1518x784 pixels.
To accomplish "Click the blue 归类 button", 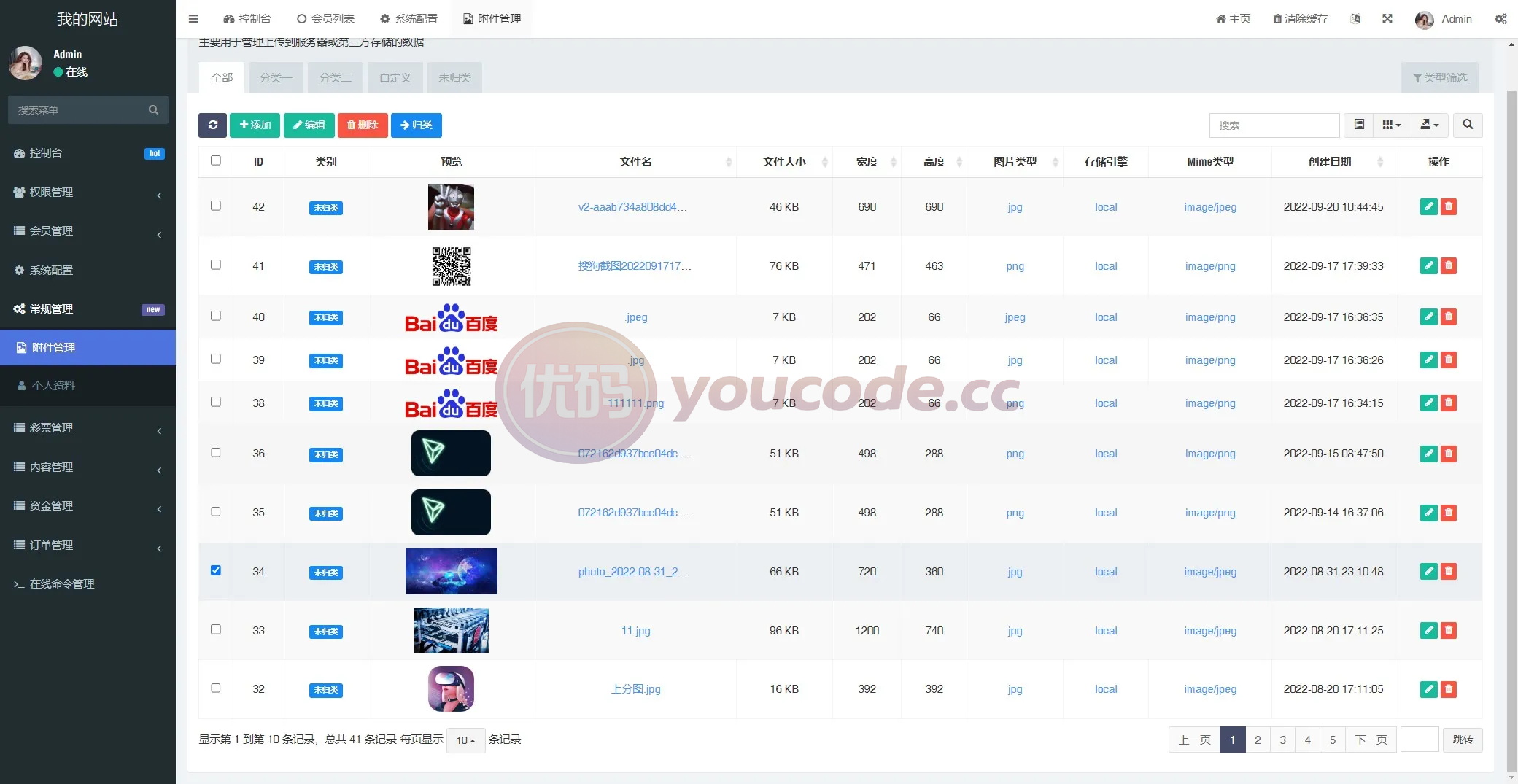I will [x=417, y=125].
